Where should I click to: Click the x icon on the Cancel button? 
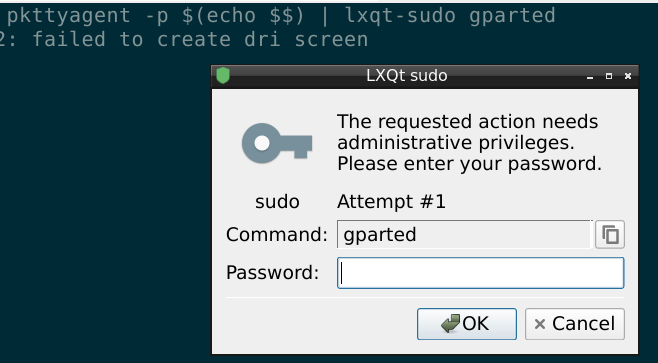coord(540,324)
